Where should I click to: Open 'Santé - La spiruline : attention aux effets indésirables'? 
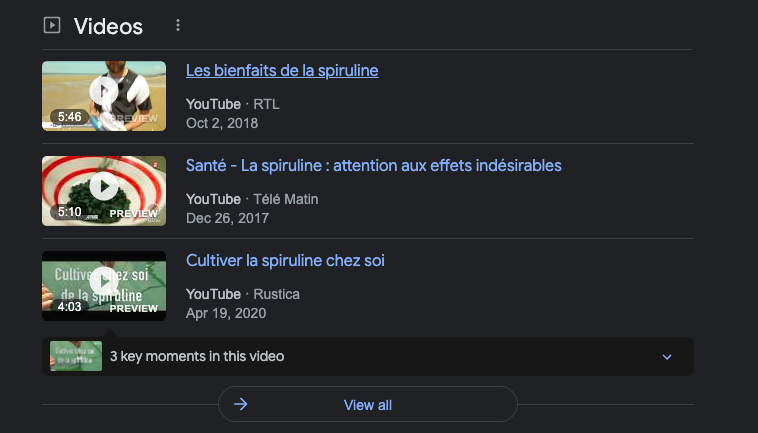[x=374, y=166]
